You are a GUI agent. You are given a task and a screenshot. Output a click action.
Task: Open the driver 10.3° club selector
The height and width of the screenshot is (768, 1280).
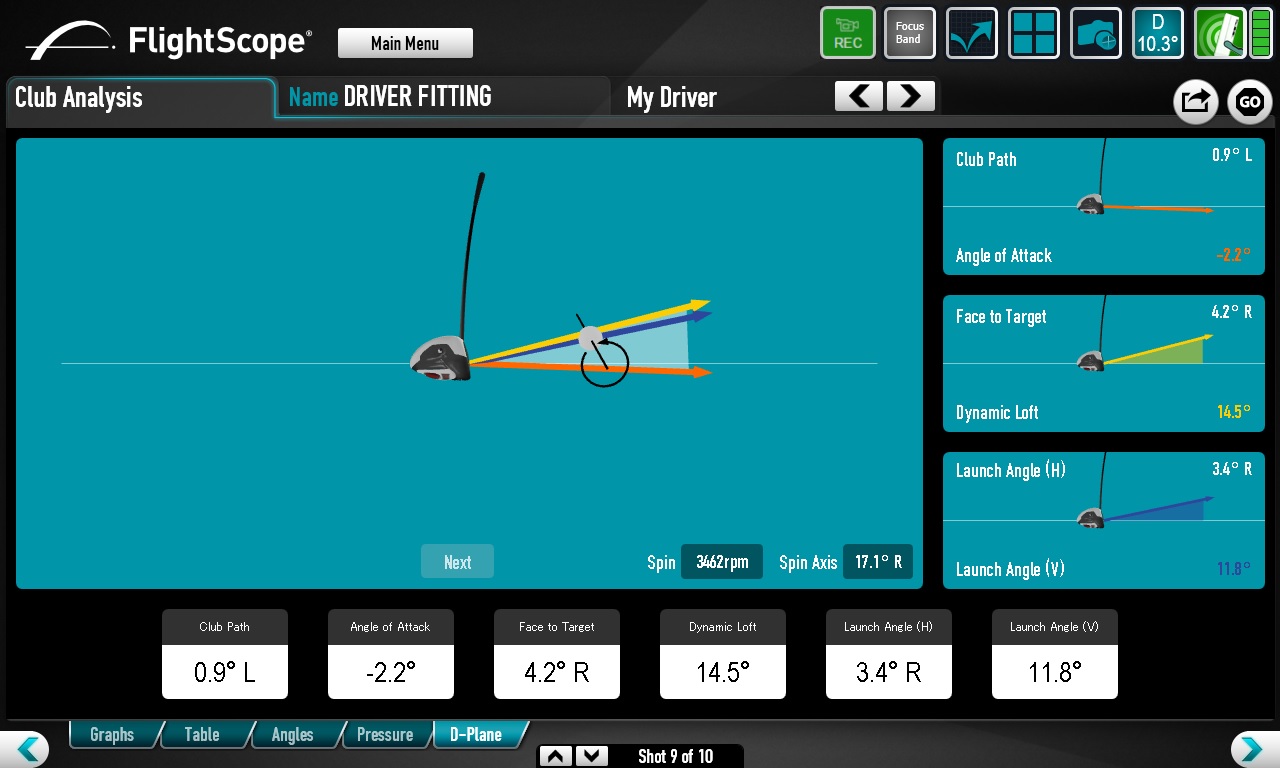(1157, 33)
